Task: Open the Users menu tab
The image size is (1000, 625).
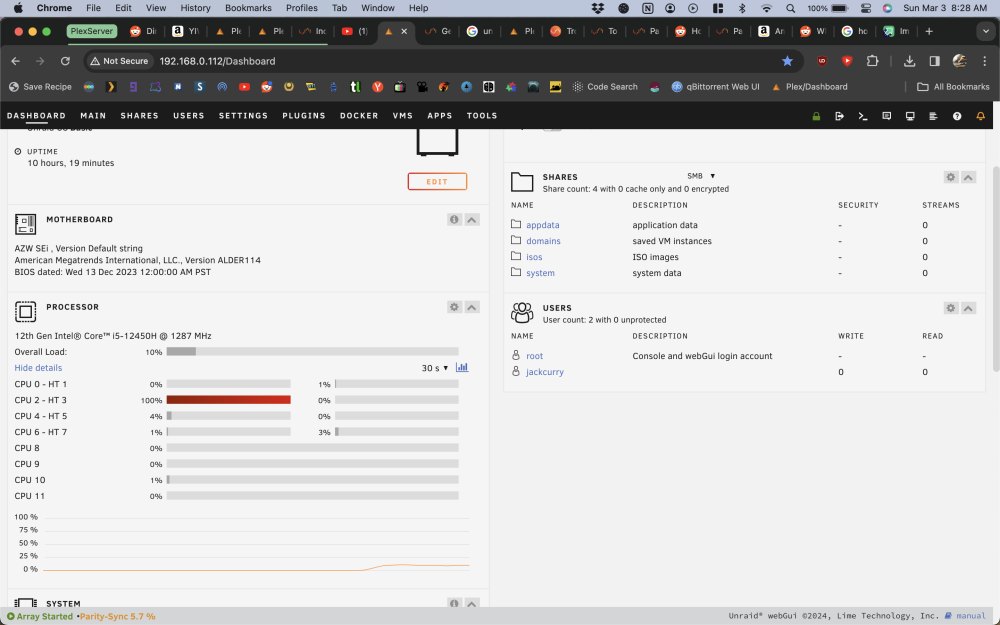Action: (x=189, y=115)
